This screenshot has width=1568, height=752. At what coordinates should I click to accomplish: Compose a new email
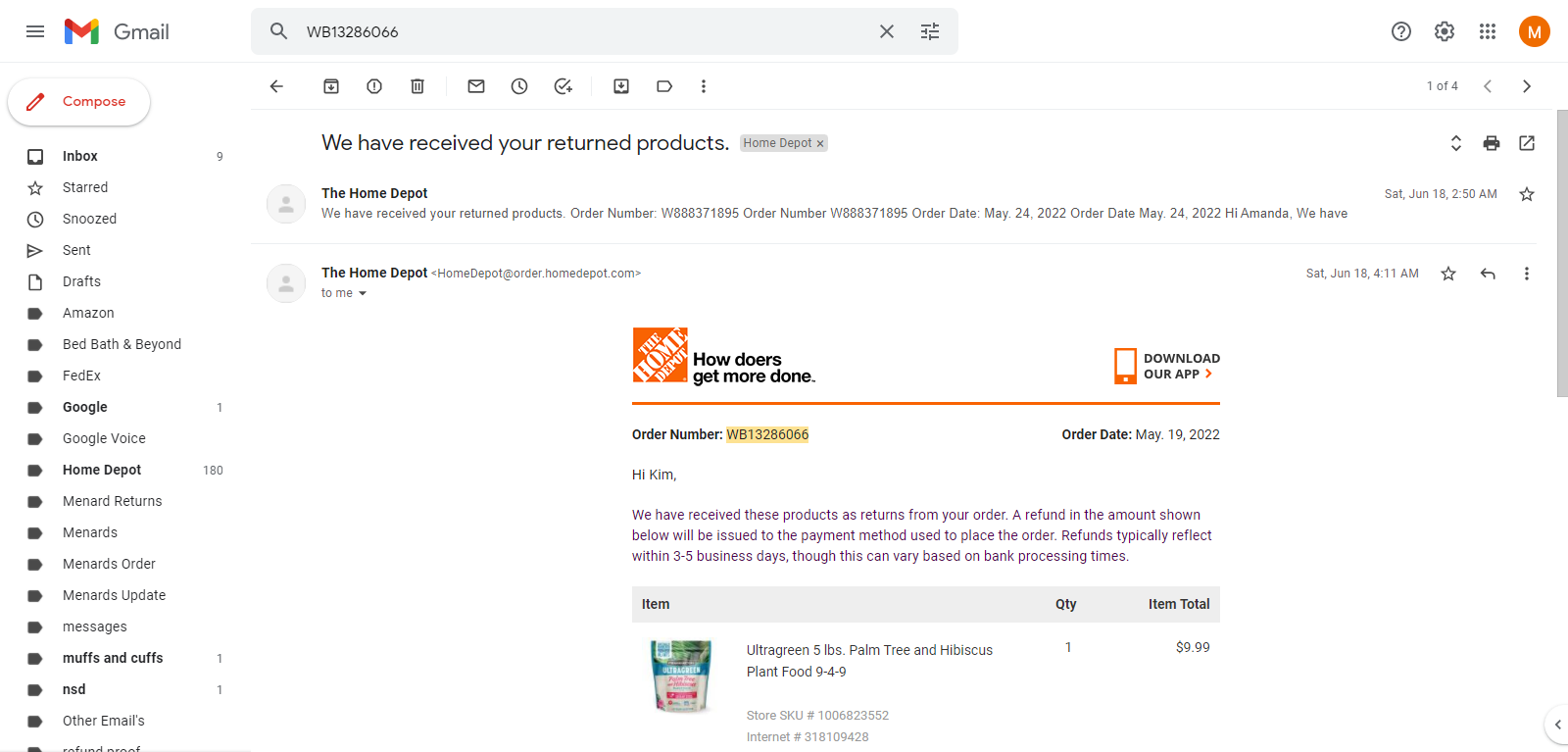pyautogui.click(x=78, y=102)
